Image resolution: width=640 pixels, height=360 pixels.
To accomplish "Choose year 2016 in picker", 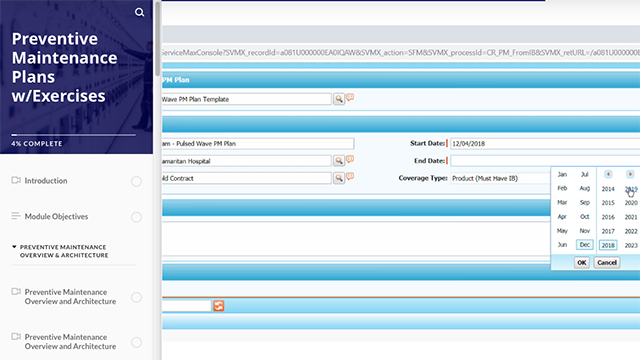I will 608,217.
